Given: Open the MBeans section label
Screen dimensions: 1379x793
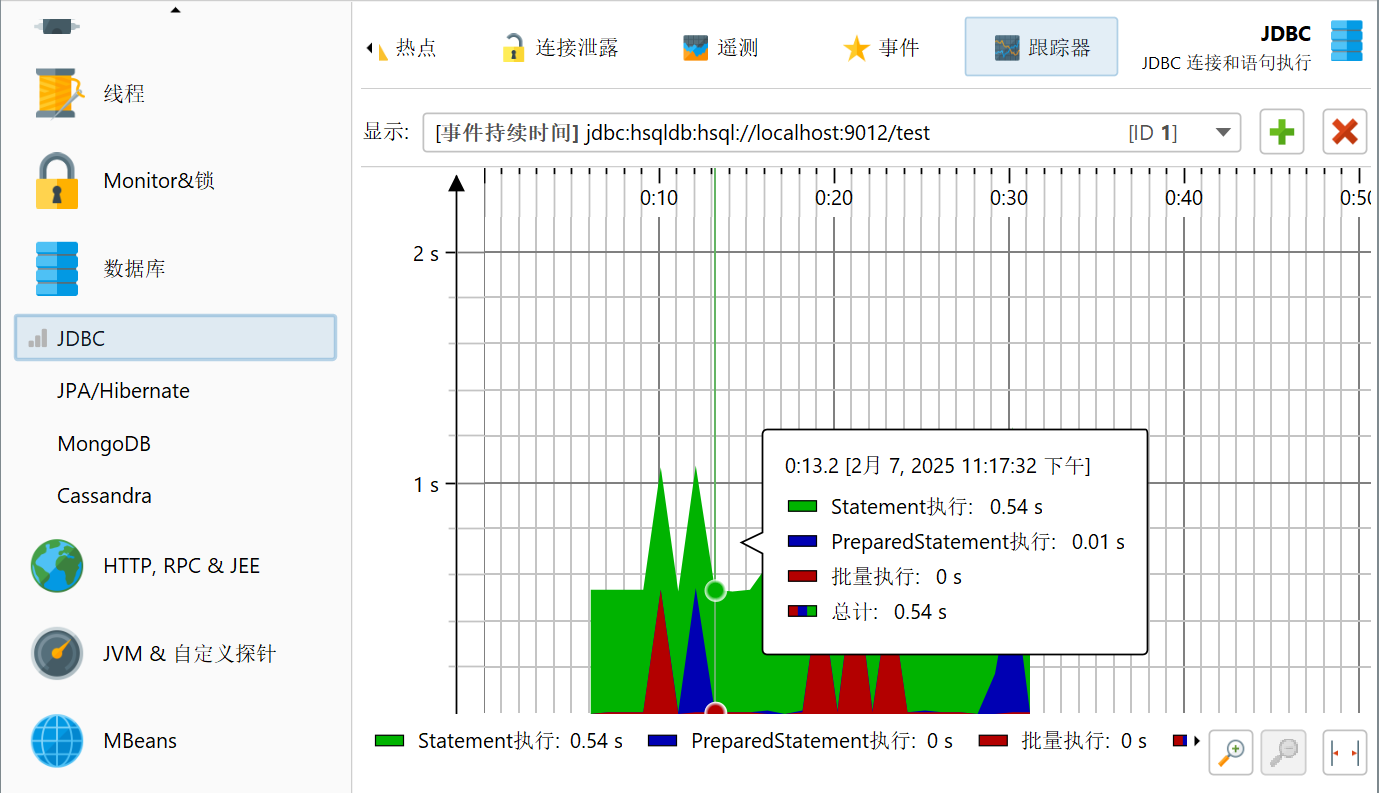Looking at the screenshot, I should tap(140, 741).
